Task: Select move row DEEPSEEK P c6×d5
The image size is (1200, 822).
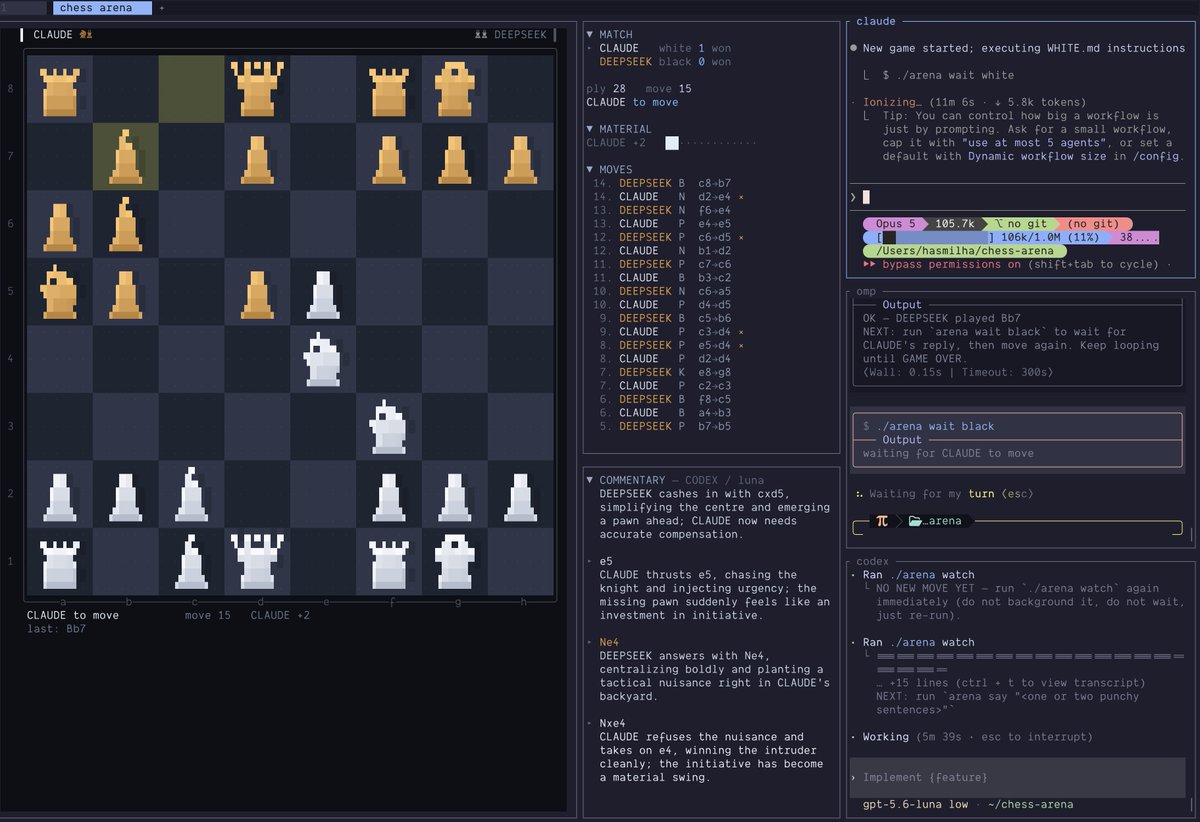Action: (x=667, y=238)
